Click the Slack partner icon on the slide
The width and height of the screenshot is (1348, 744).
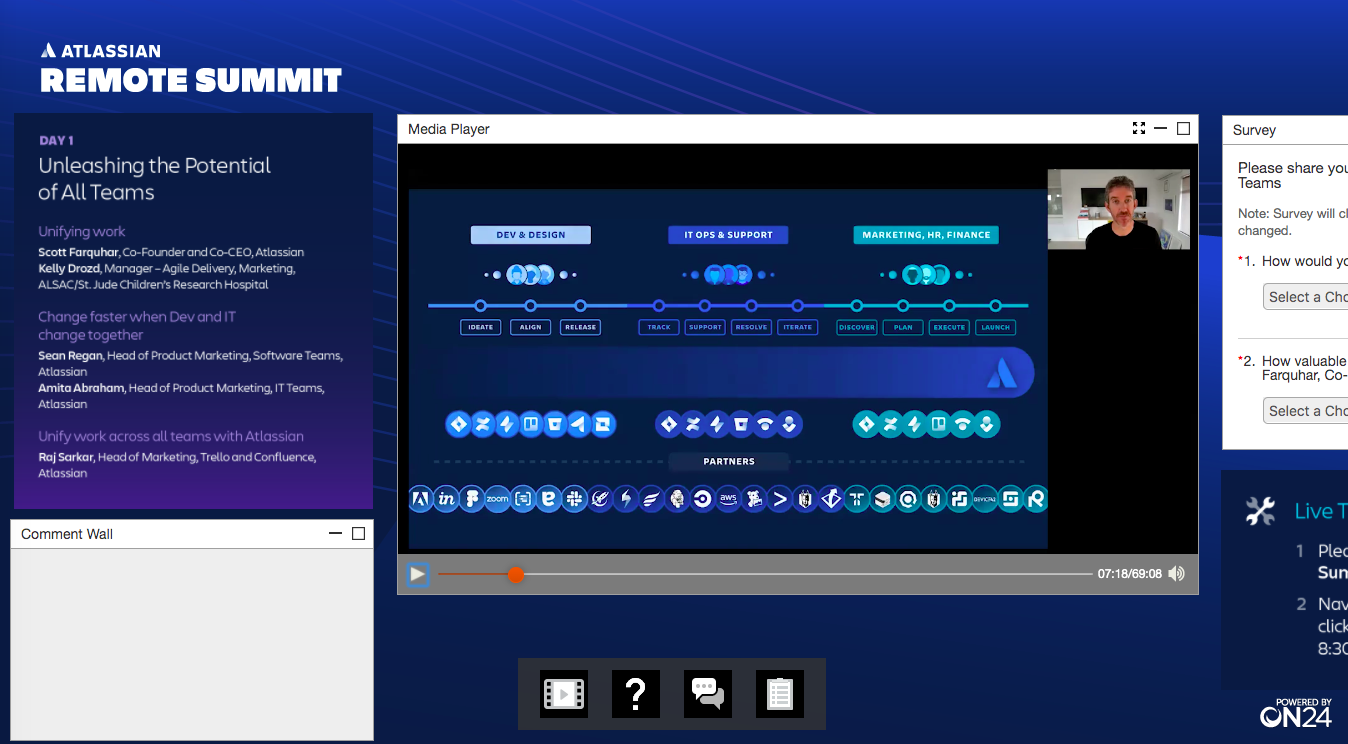574,498
